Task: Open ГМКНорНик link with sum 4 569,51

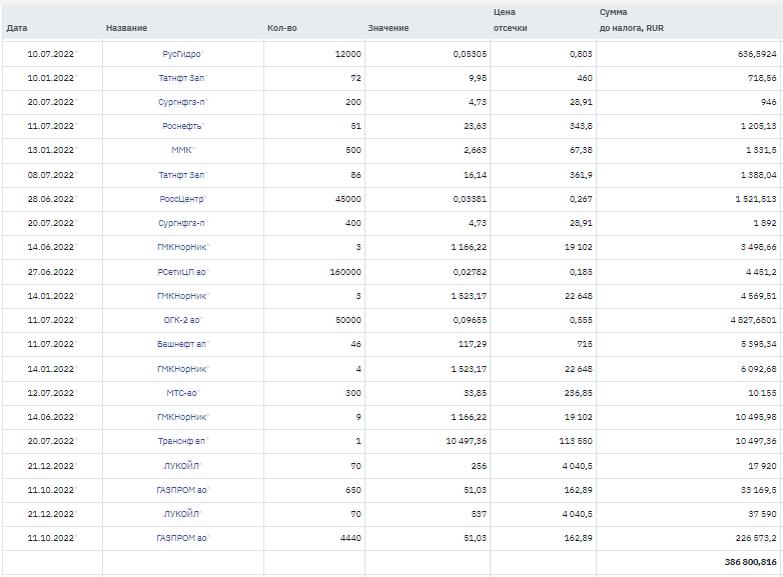Action: (x=181, y=296)
